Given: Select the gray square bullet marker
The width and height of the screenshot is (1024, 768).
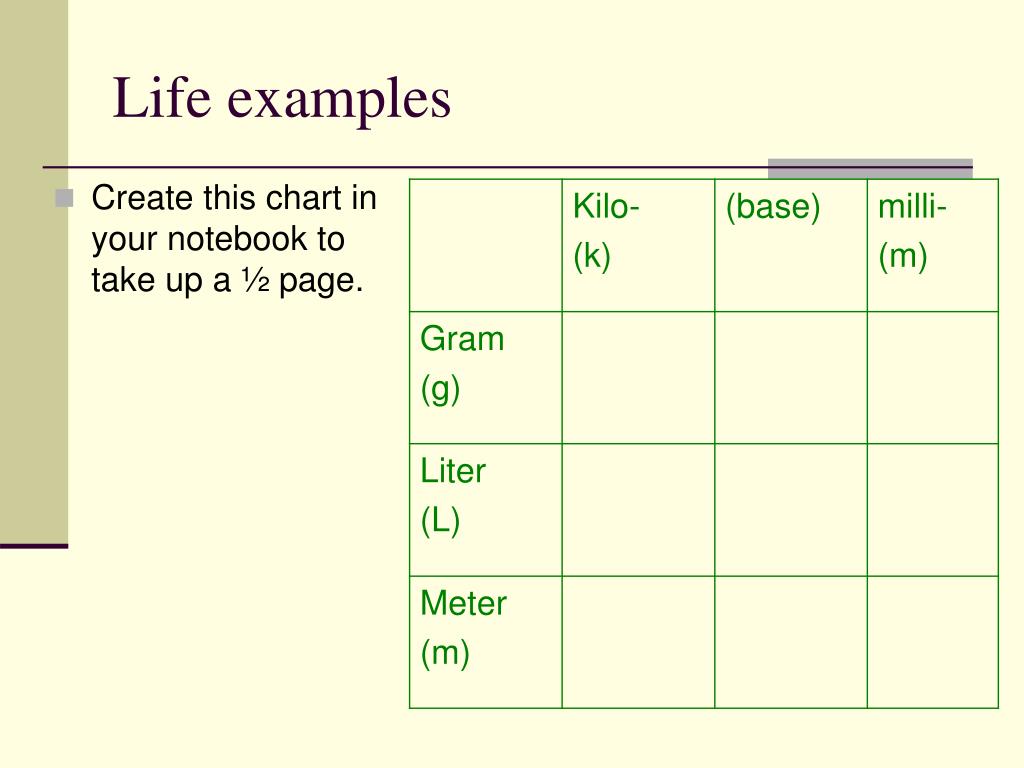Looking at the screenshot, I should coord(65,198).
